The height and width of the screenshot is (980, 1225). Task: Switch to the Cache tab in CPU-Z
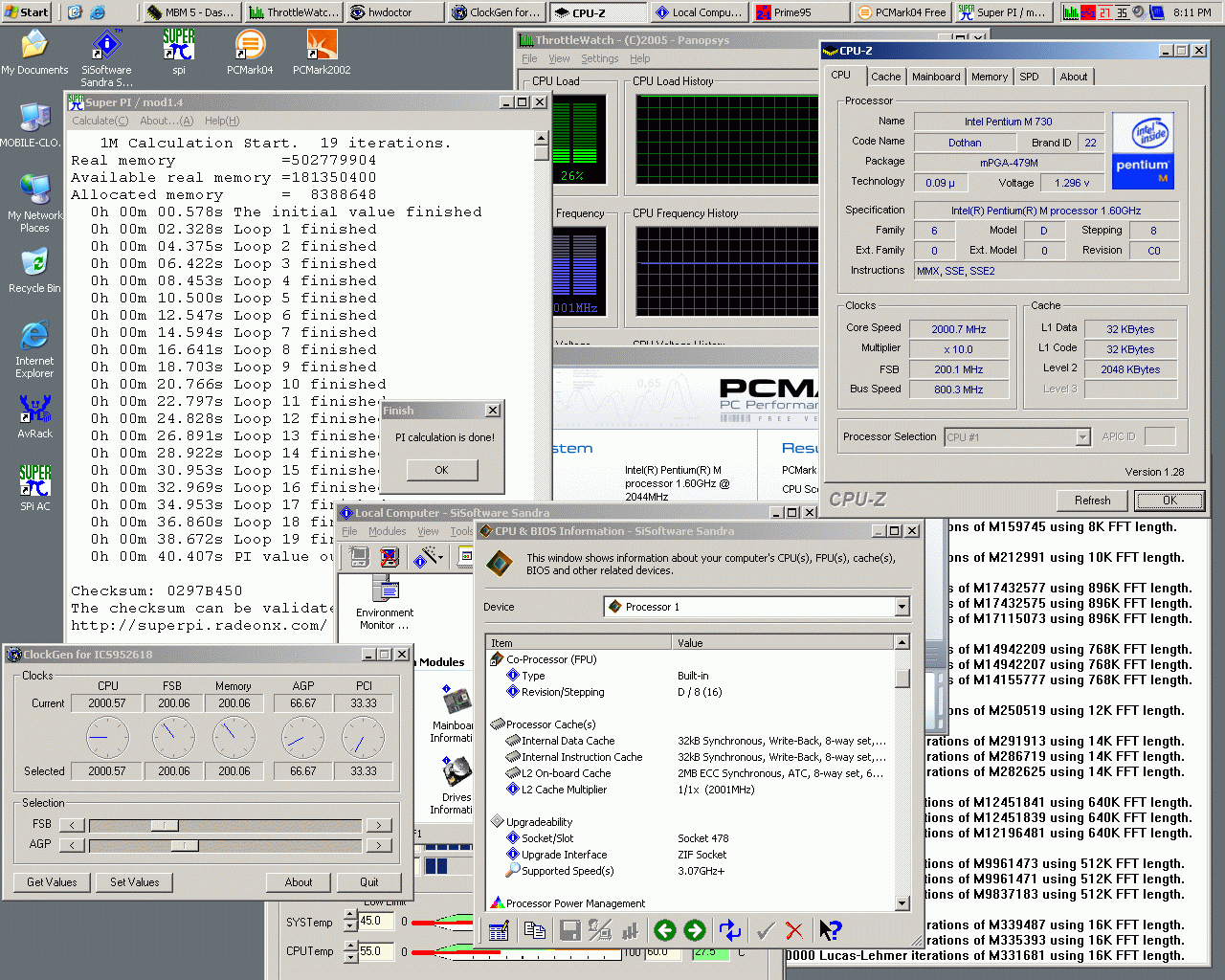coord(885,77)
